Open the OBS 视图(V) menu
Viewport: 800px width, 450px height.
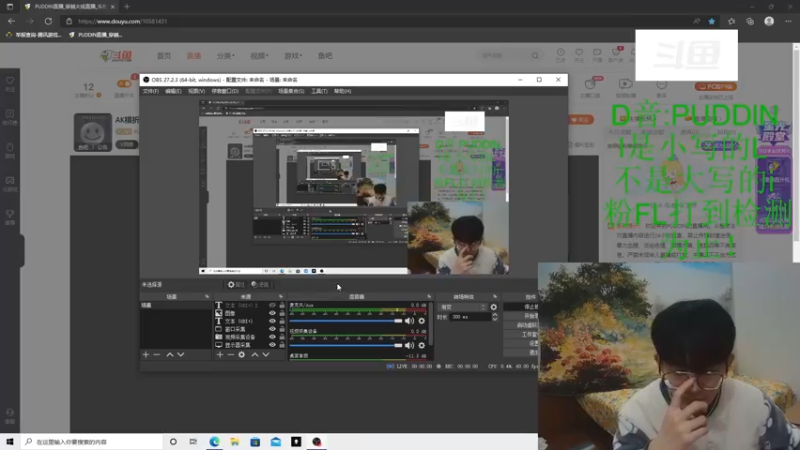pos(196,91)
